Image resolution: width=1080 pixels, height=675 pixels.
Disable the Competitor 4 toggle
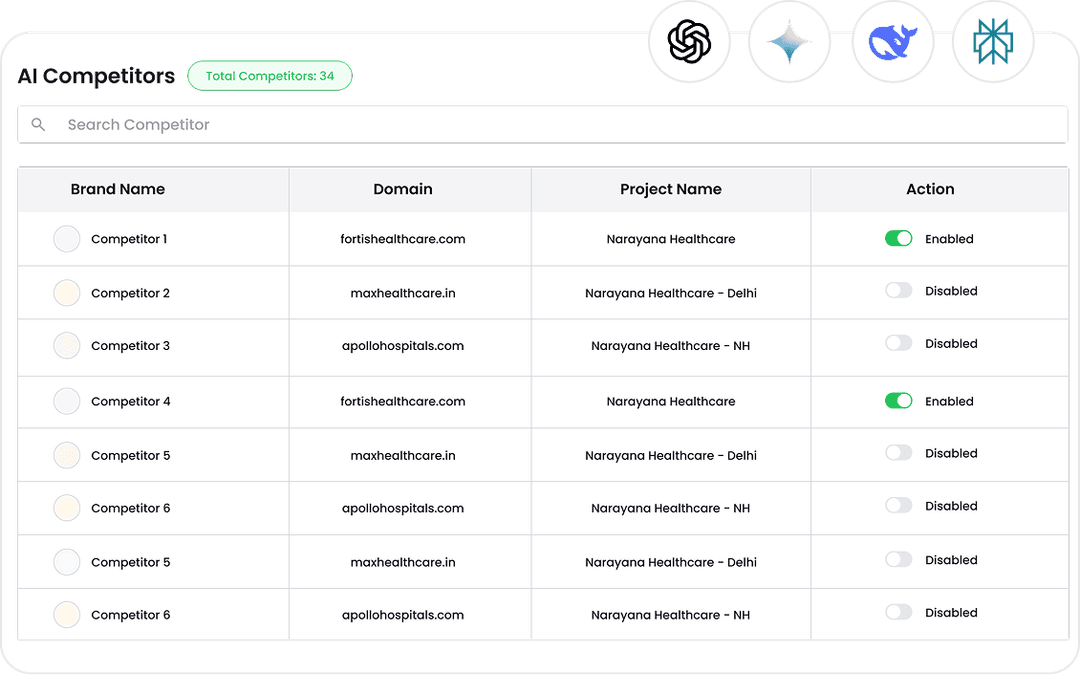coord(898,400)
